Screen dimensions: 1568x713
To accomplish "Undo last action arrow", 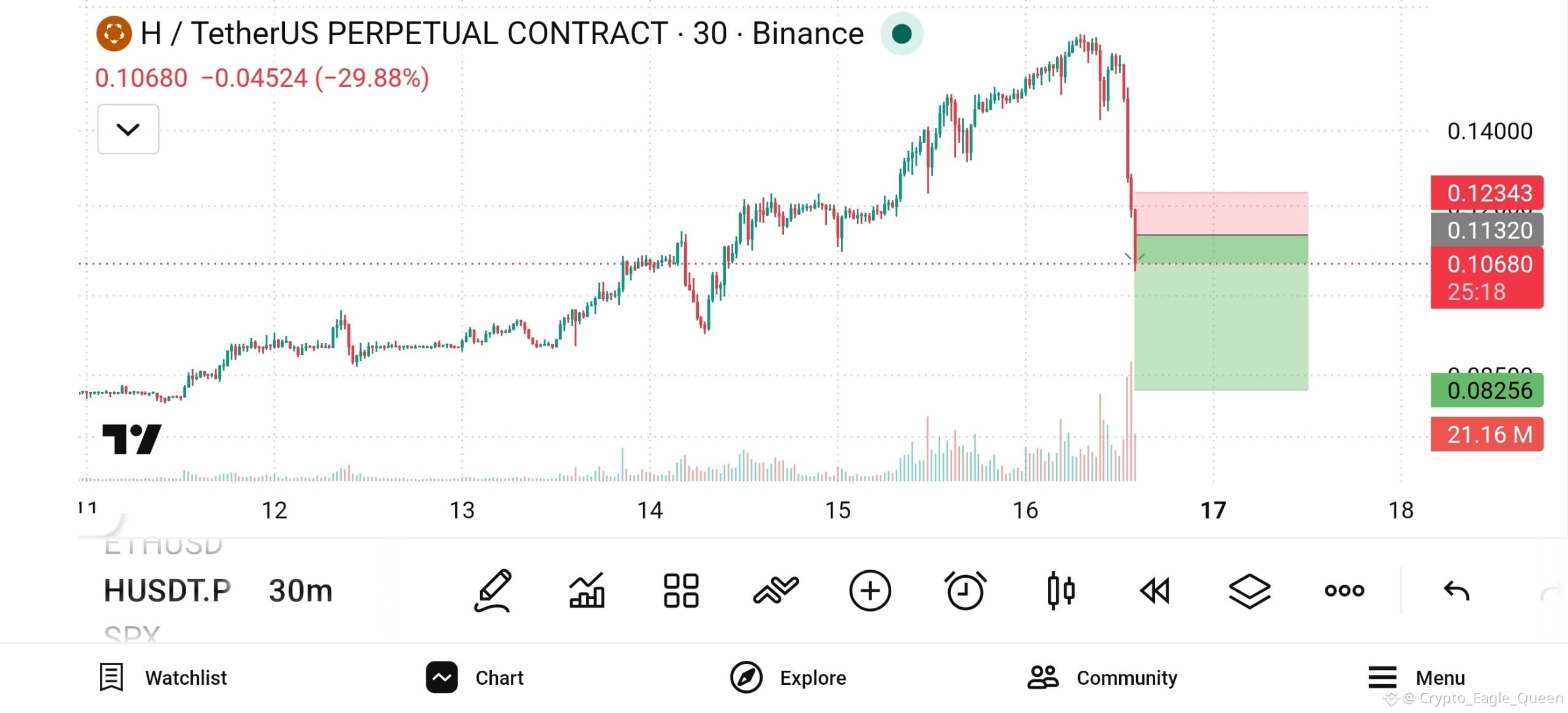I will pyautogui.click(x=1457, y=591).
